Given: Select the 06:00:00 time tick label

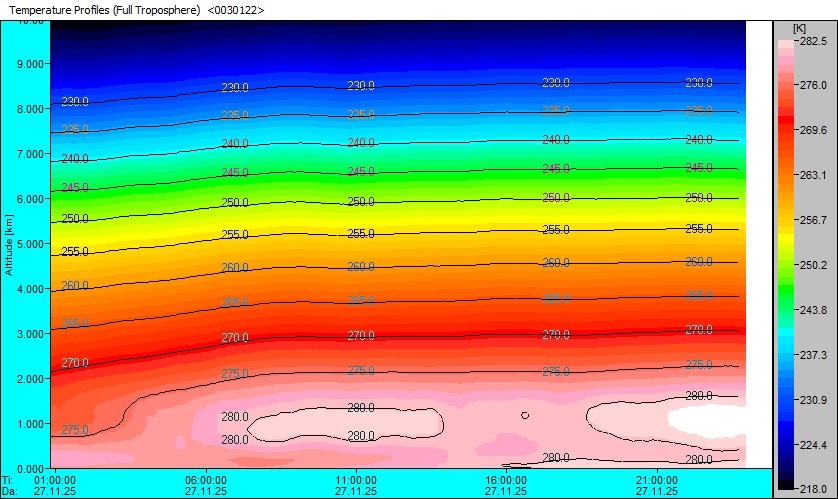Looking at the screenshot, I should click(x=206, y=479).
